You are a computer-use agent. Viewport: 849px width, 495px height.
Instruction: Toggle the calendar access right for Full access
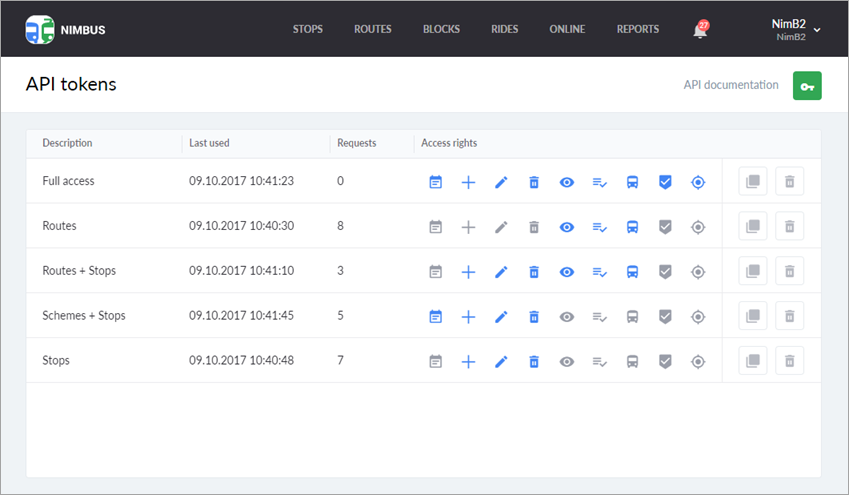point(435,182)
